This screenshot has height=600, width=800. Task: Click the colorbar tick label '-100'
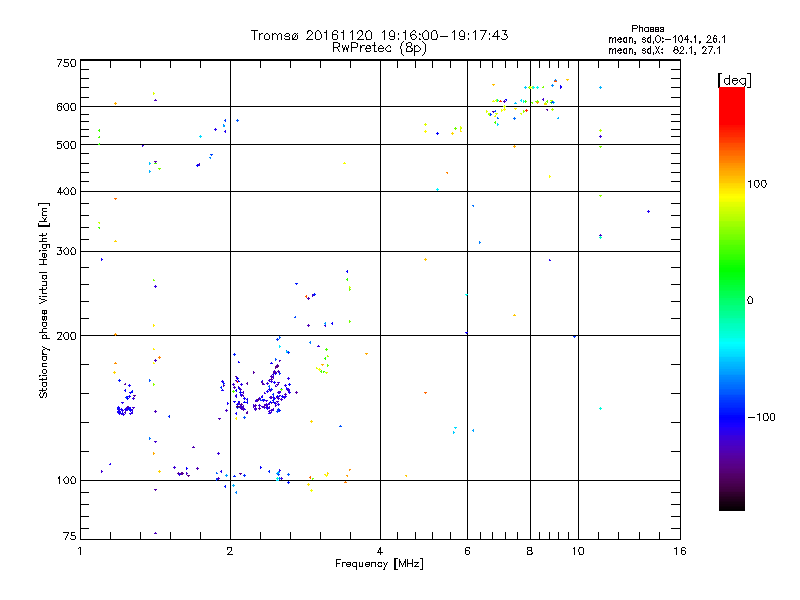[761, 417]
